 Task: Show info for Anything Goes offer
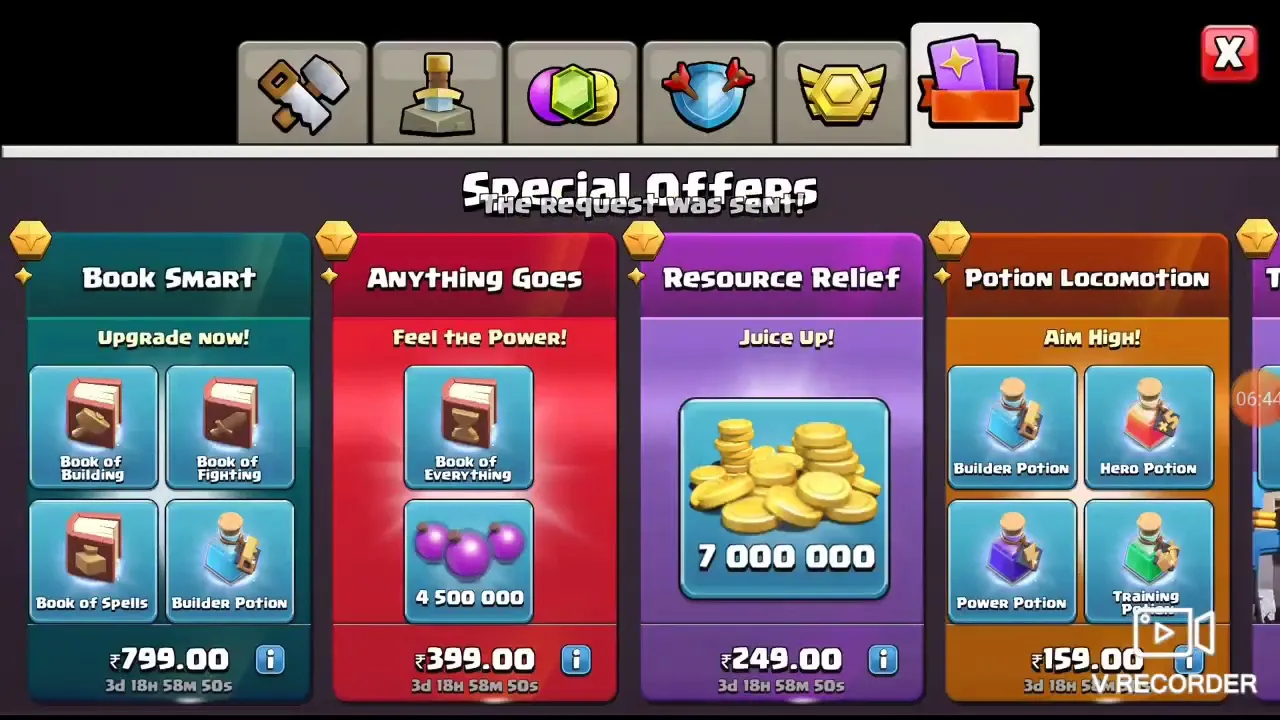(x=576, y=660)
